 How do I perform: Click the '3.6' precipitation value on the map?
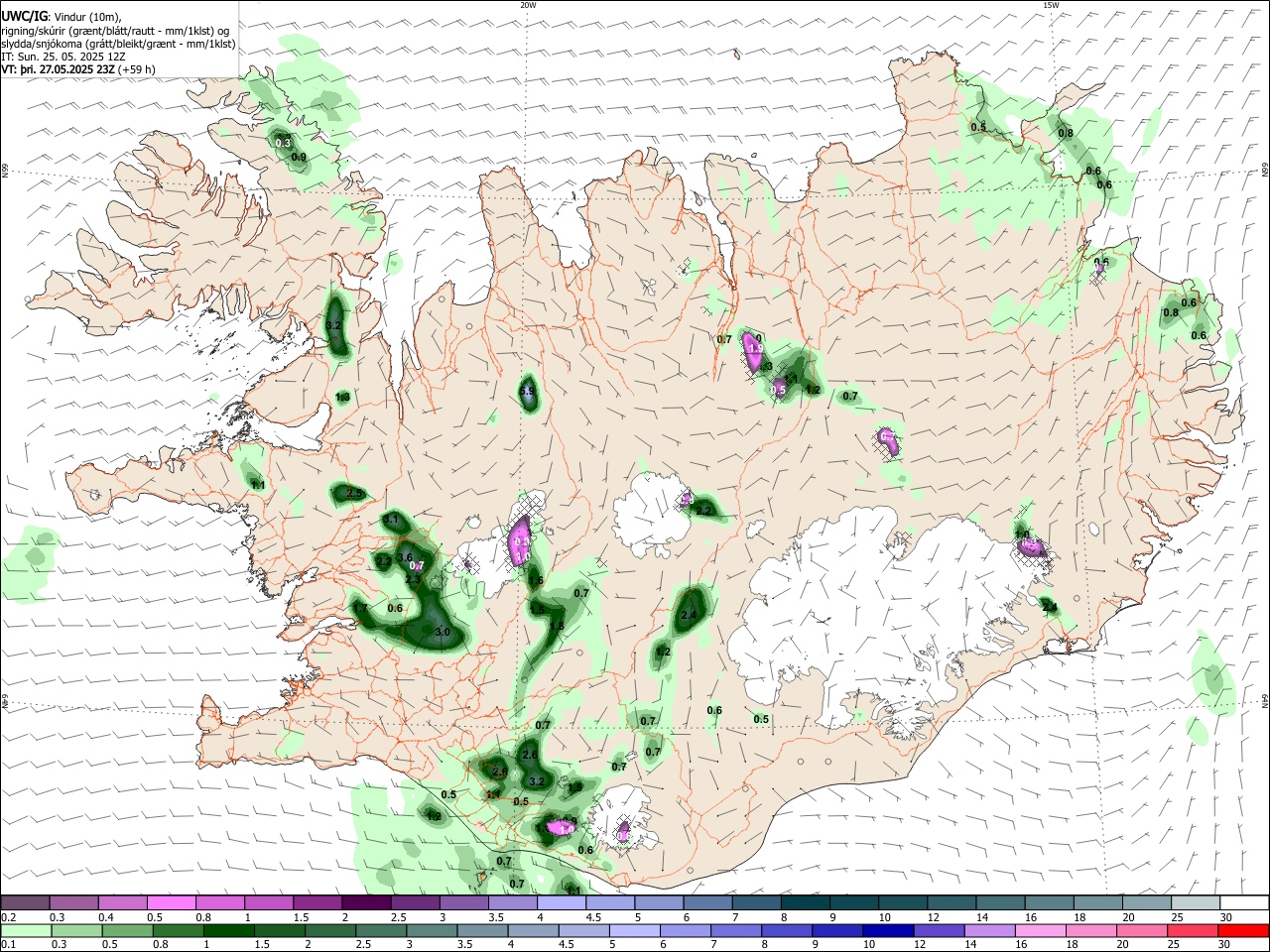[405, 558]
